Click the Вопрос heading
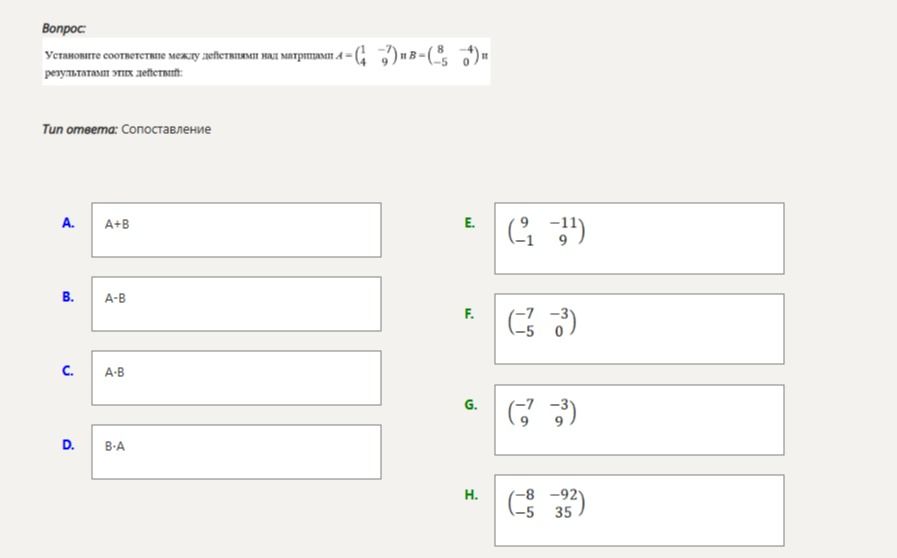The height and width of the screenshot is (558, 897). pos(63,28)
